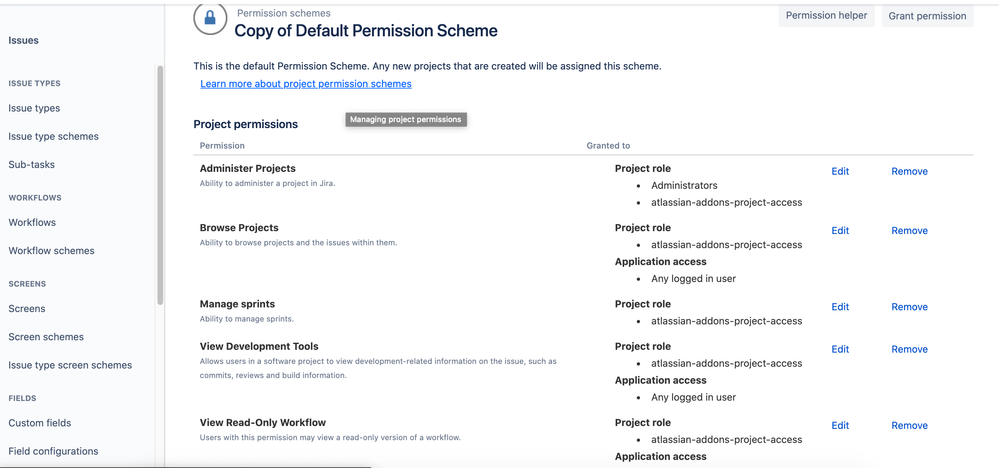Edit the Manage sprints permission
The width and height of the screenshot is (999, 468).
click(840, 307)
